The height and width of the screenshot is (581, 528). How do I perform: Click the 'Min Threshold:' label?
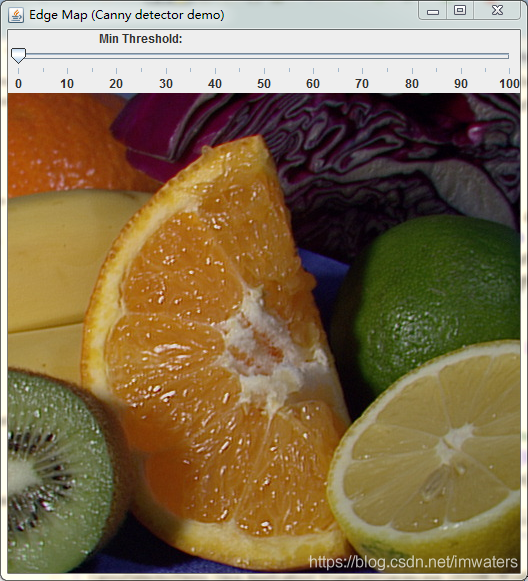click(140, 39)
